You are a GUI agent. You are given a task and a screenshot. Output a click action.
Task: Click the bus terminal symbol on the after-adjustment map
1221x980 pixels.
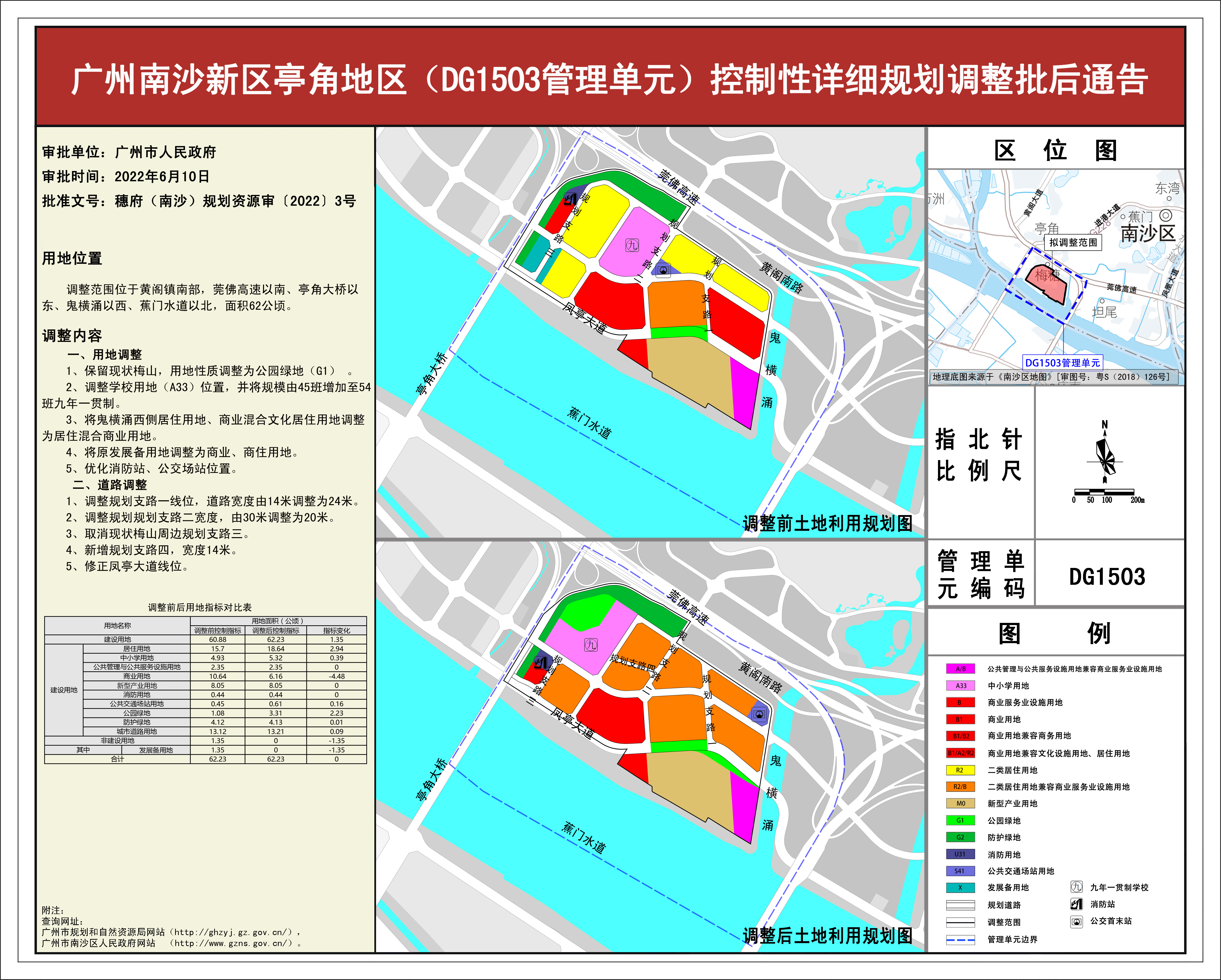point(759,715)
